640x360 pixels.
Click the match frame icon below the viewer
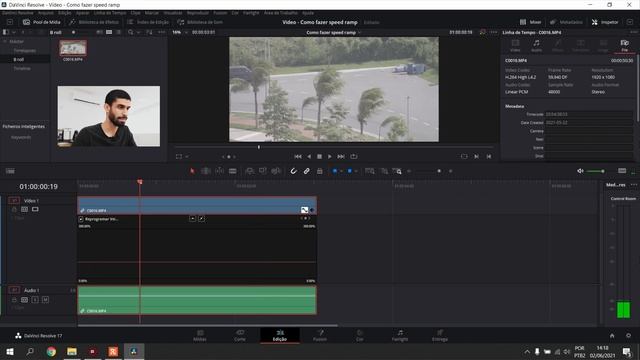point(464,156)
